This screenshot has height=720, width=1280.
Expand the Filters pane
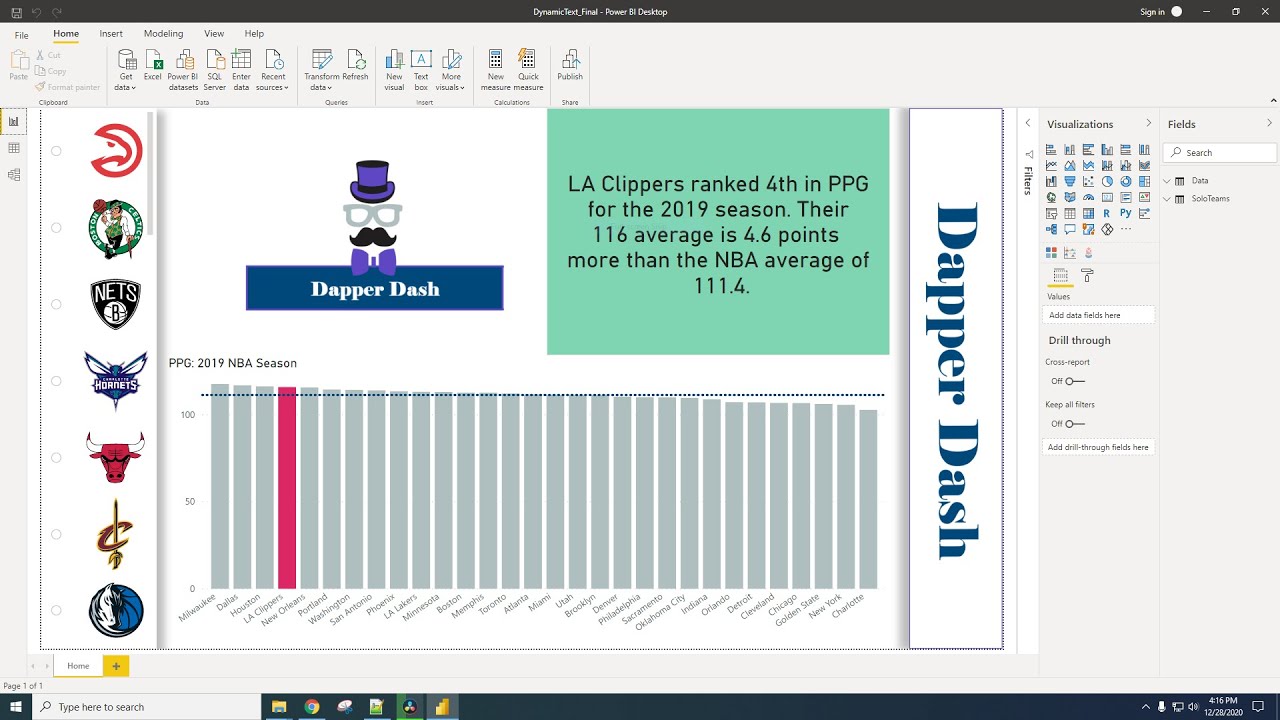tap(1027, 123)
